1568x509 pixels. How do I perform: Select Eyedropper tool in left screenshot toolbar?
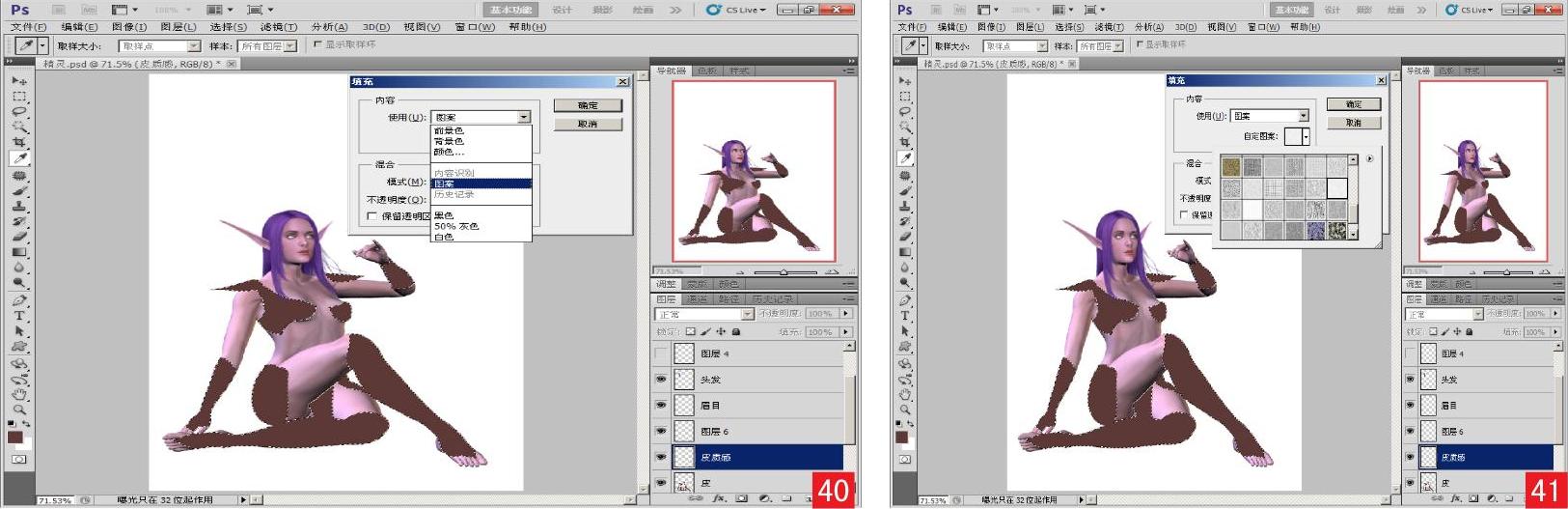pyautogui.click(x=19, y=158)
